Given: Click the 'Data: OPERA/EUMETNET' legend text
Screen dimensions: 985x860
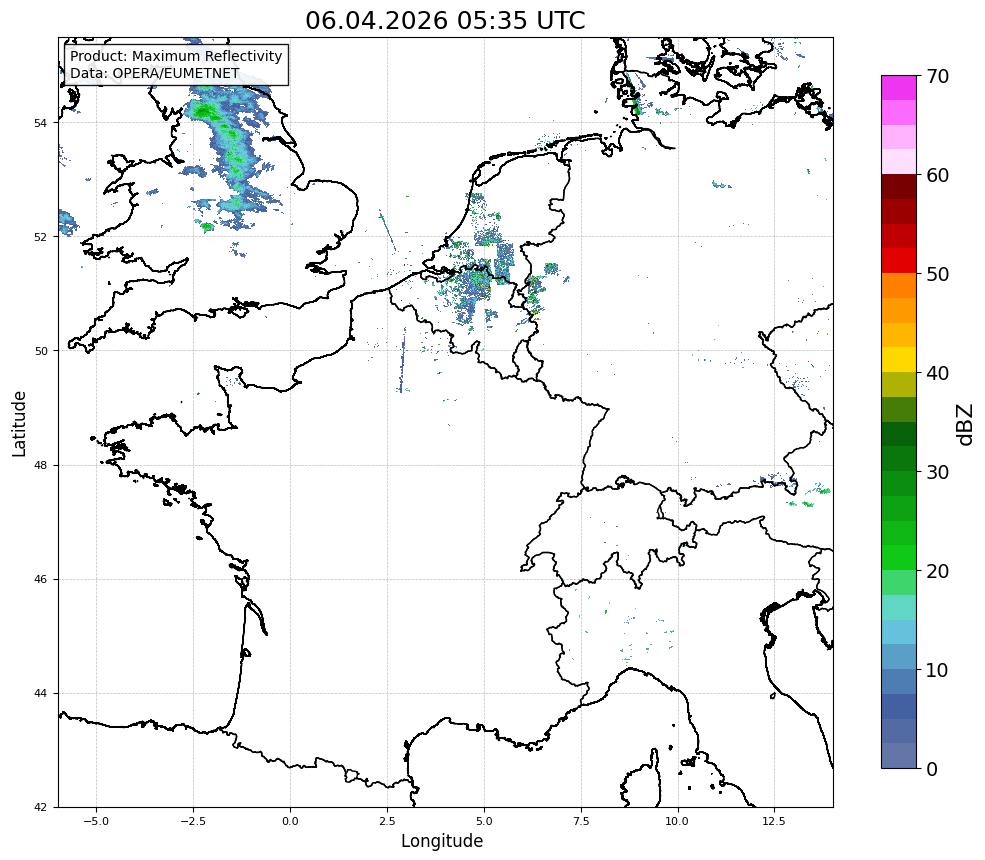Looking at the screenshot, I should [155, 73].
